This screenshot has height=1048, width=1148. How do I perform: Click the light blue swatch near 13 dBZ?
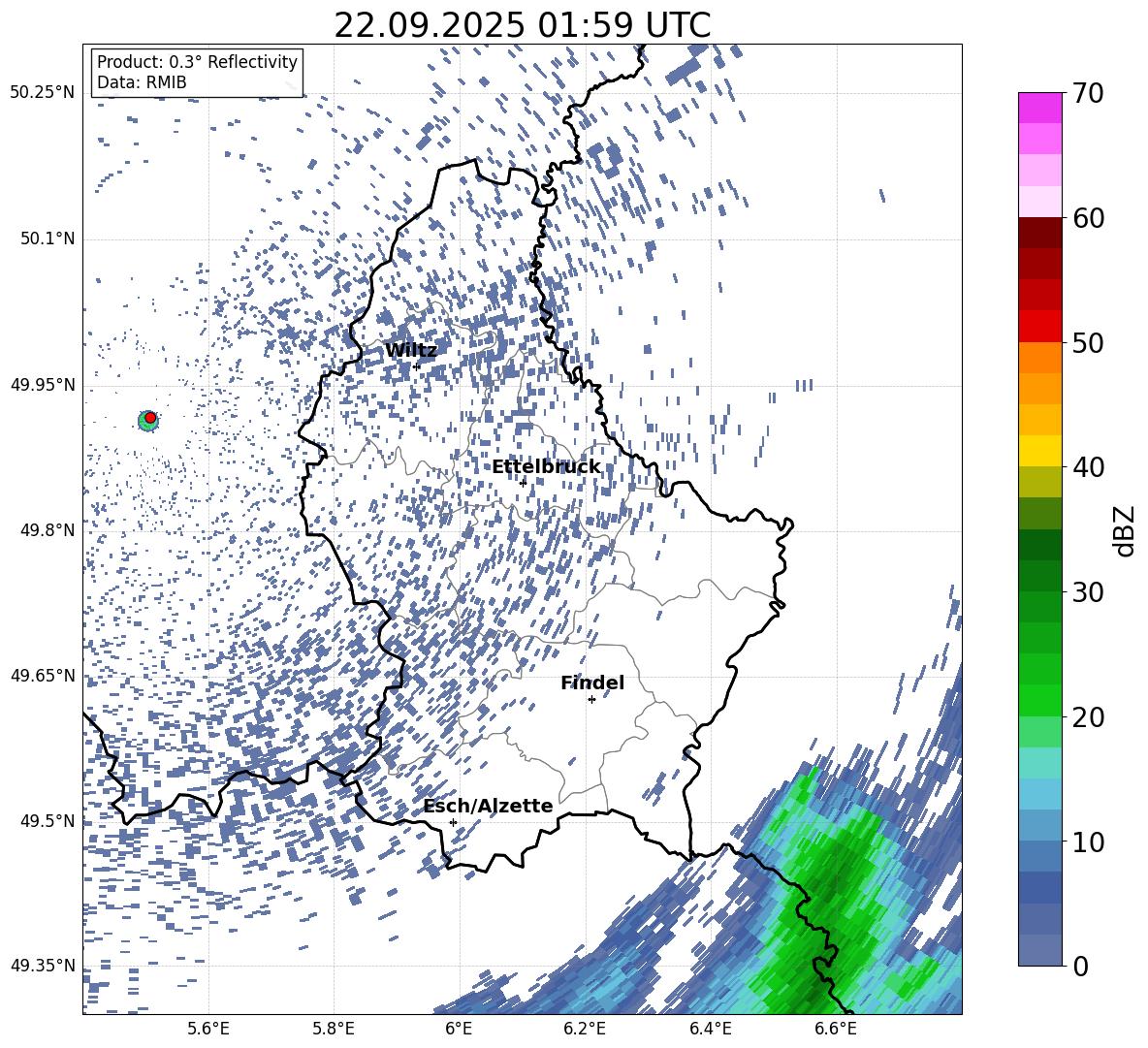pyautogui.click(x=1039, y=794)
